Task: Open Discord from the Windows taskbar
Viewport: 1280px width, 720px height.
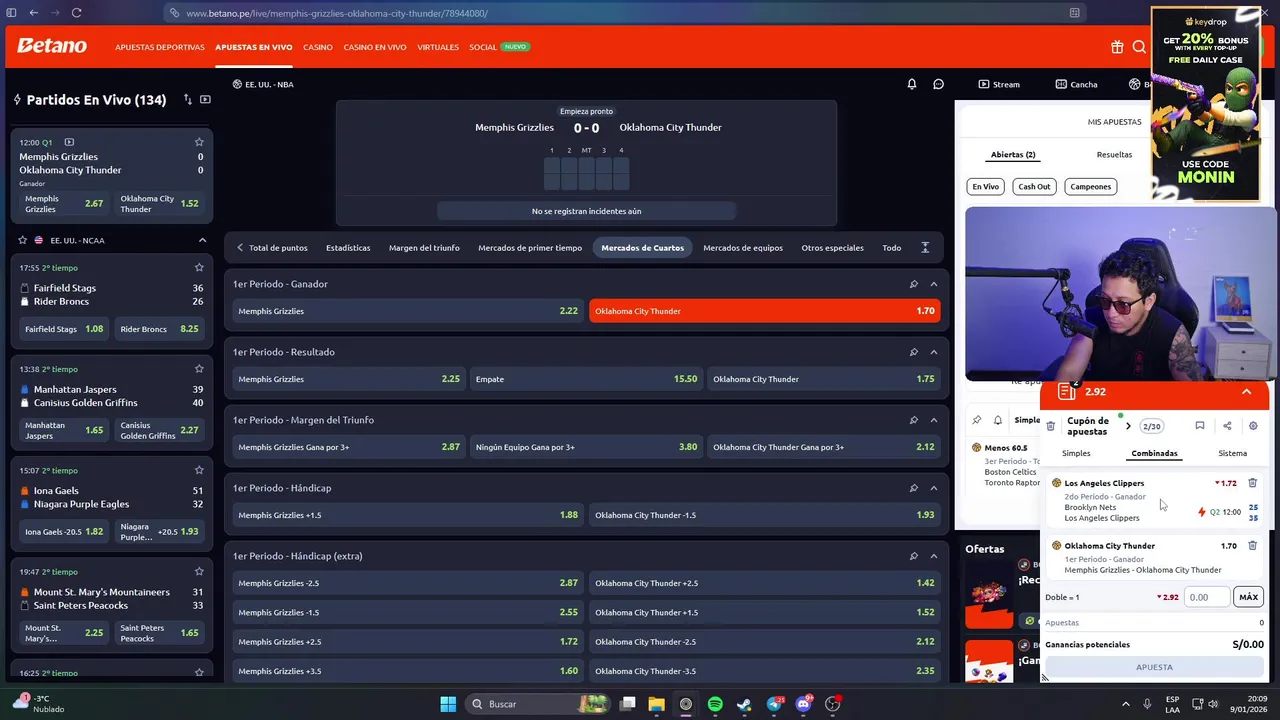Action: point(803,704)
